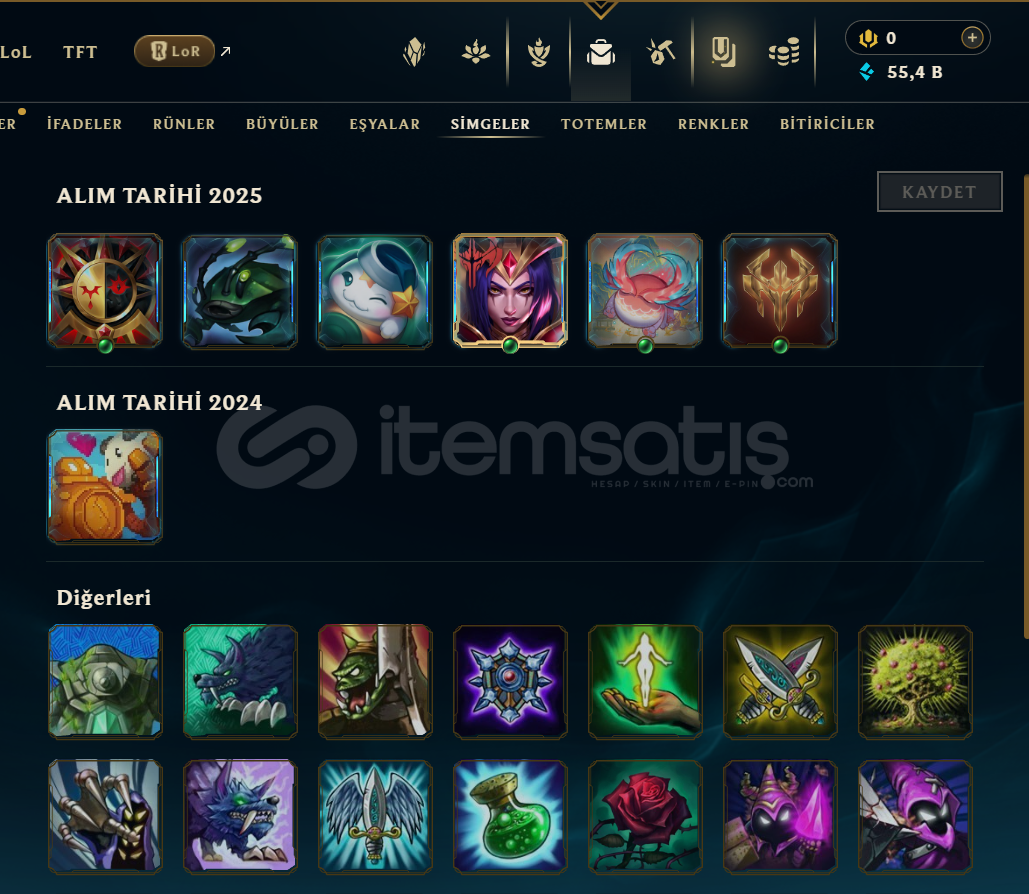The height and width of the screenshot is (894, 1029).
Task: Click the champion mastery crest icon
Action: click(414, 52)
